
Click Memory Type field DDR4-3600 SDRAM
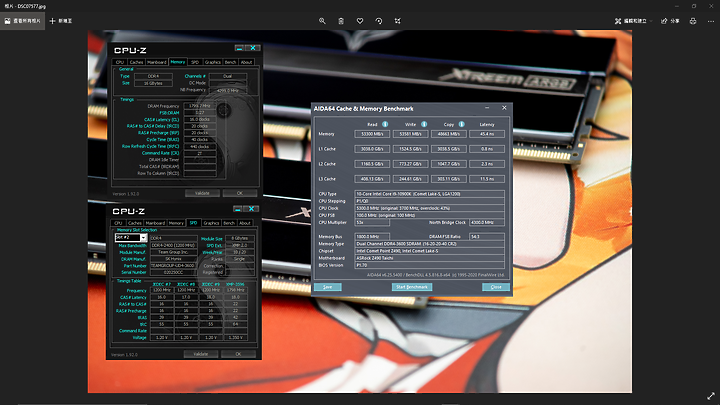429,244
